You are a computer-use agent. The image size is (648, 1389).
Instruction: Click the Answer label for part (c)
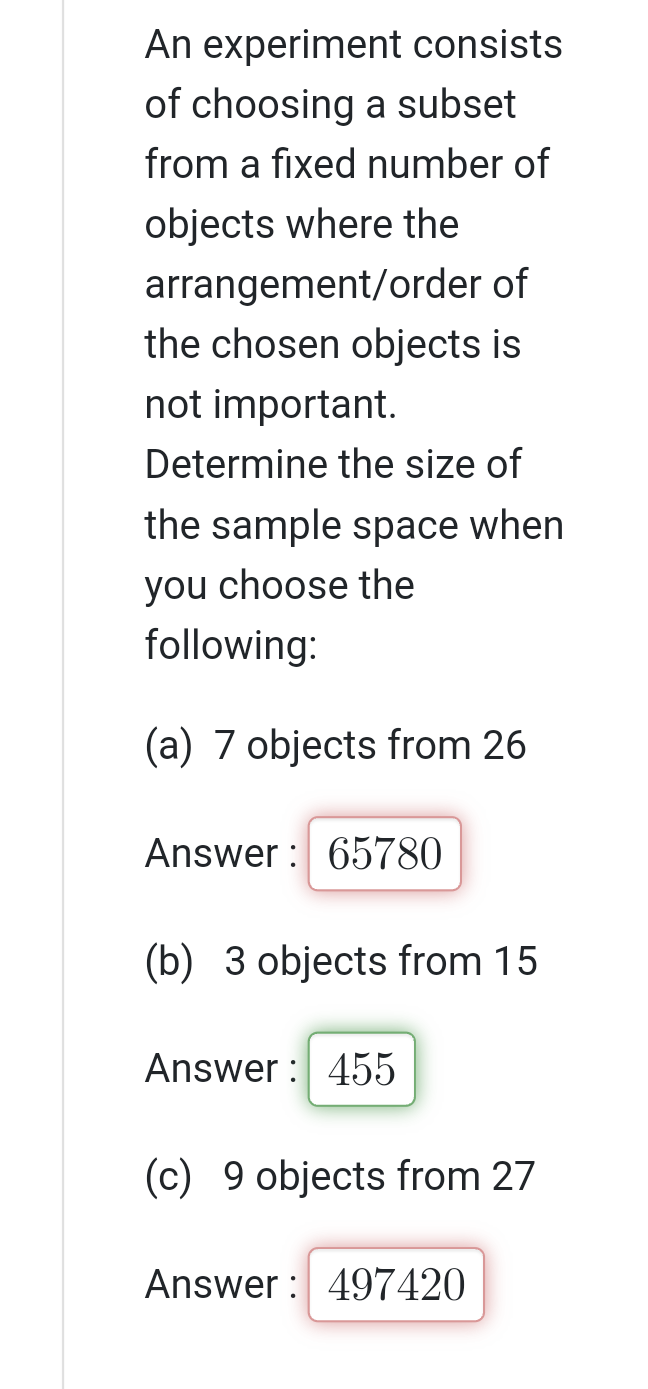coord(218,1285)
